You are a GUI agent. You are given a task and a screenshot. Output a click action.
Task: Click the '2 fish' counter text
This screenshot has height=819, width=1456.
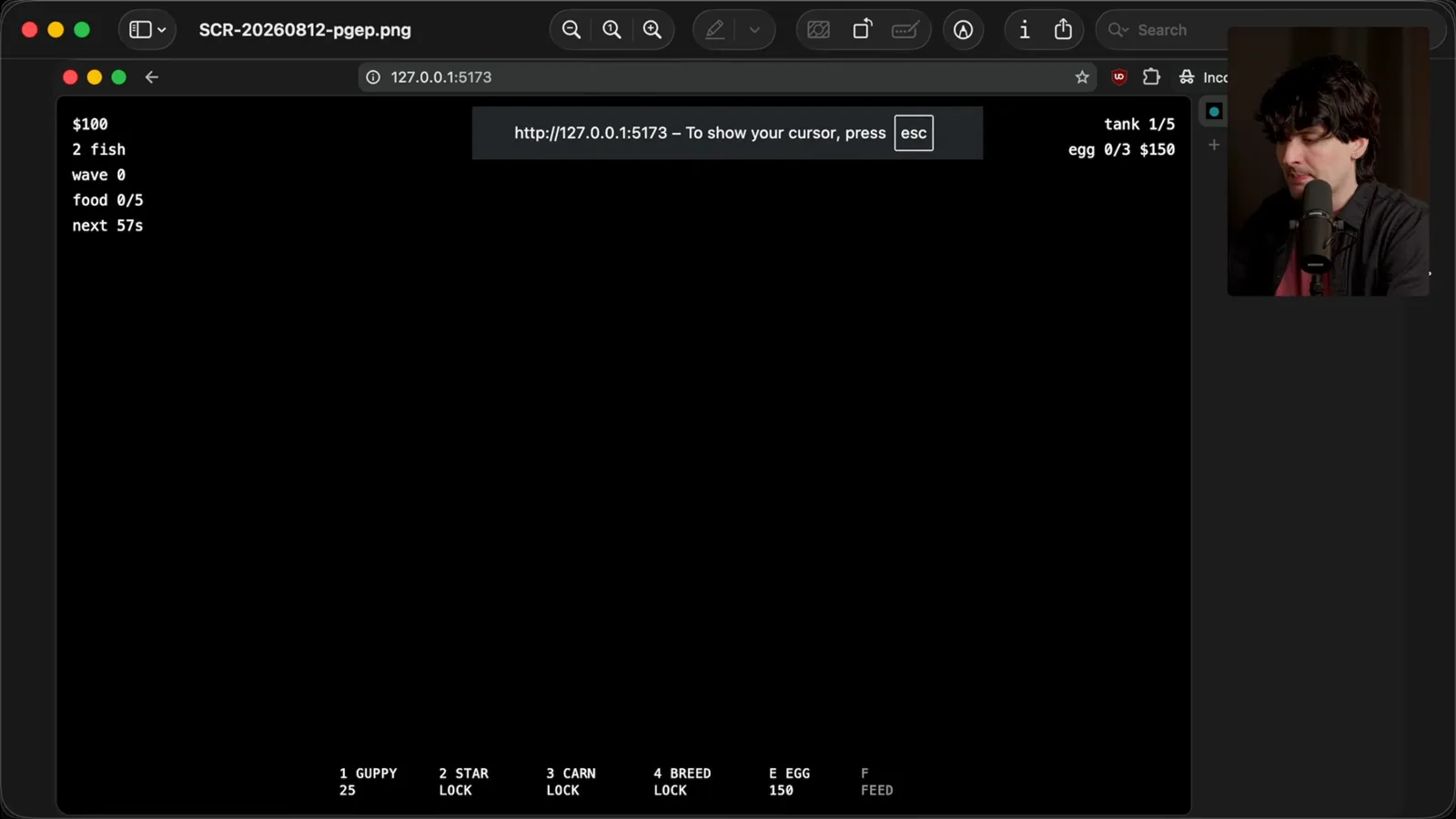pyautogui.click(x=99, y=149)
